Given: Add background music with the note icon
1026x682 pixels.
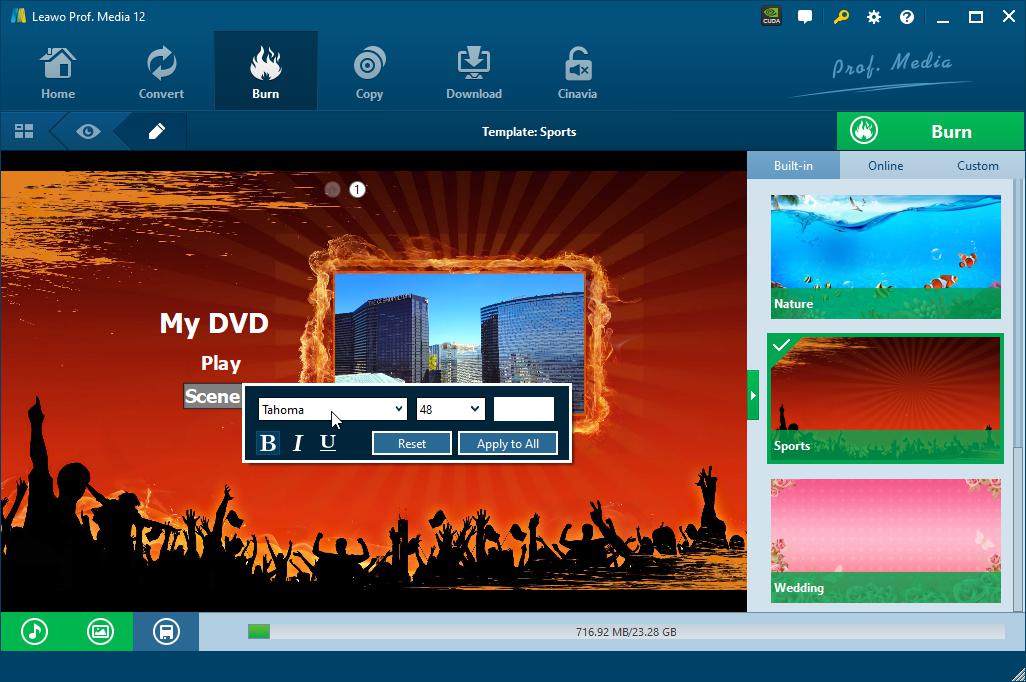Looking at the screenshot, I should pos(34,632).
